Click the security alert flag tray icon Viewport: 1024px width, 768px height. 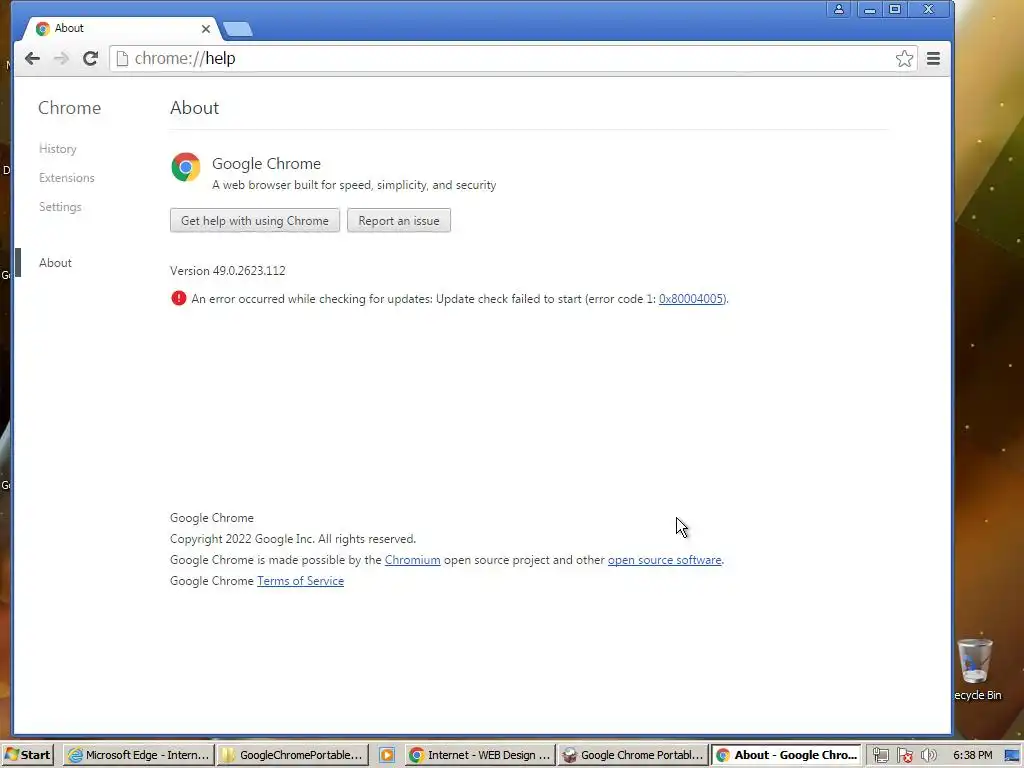pyautogui.click(x=904, y=756)
